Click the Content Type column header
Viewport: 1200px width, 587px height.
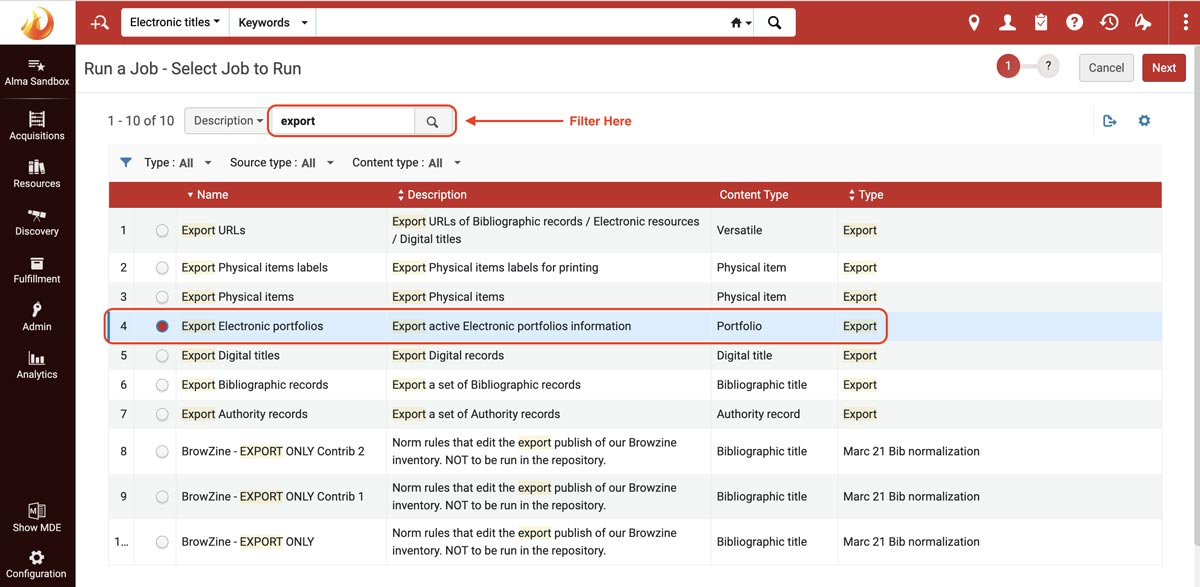point(754,195)
